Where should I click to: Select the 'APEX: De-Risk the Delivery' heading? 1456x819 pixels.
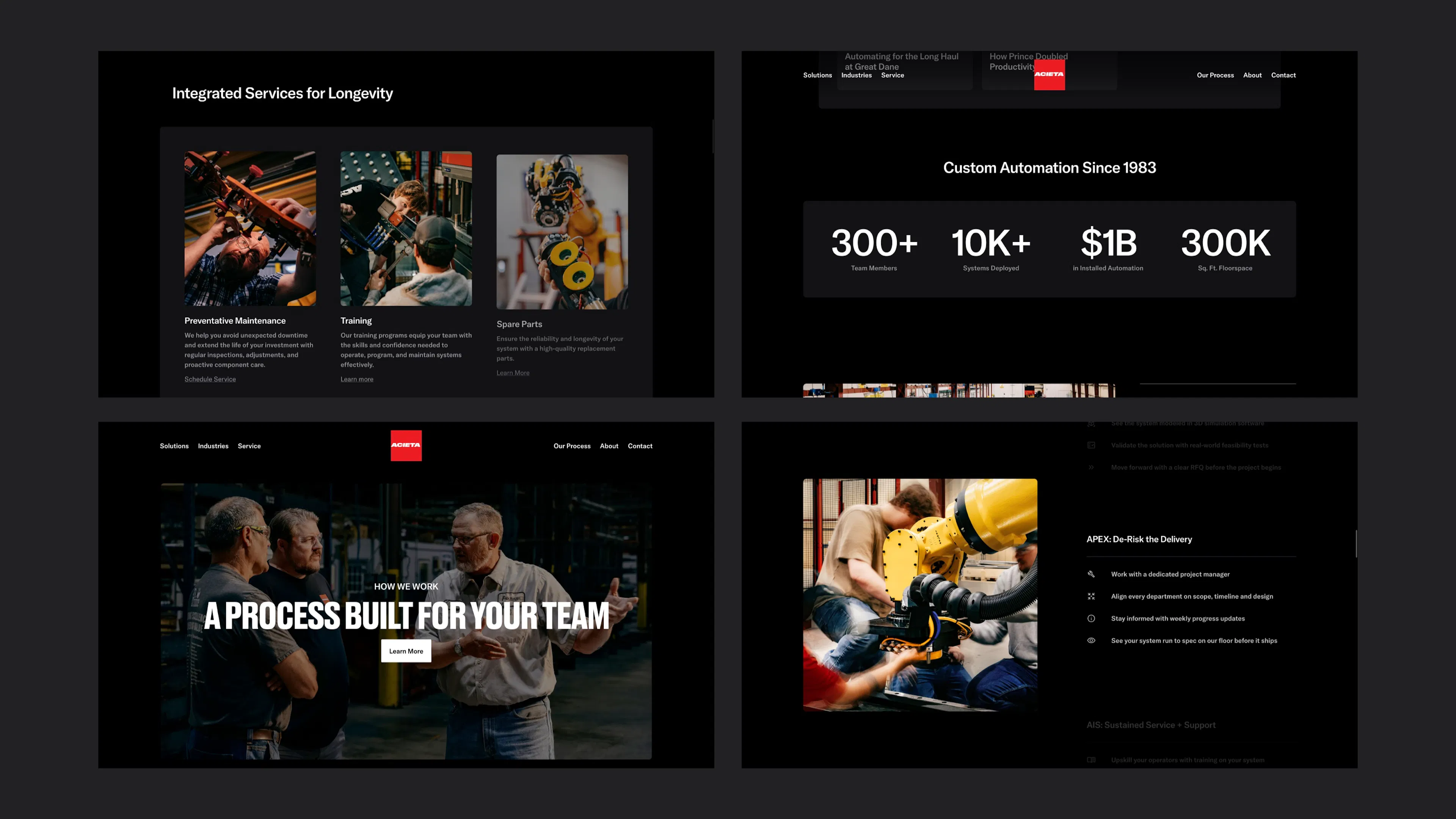coord(1139,539)
